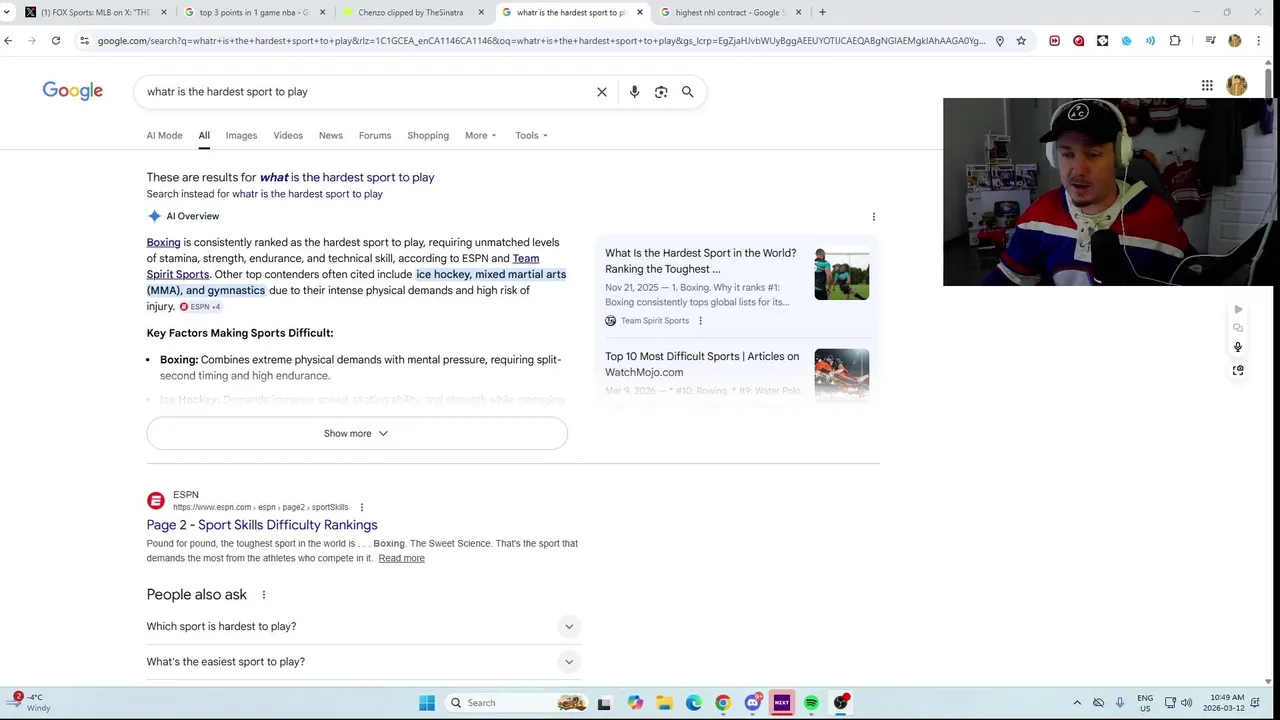Open 'Page 2 - Sport Skills Difficulty Rankings' link
Viewport: 1280px width, 720px height.
(262, 525)
